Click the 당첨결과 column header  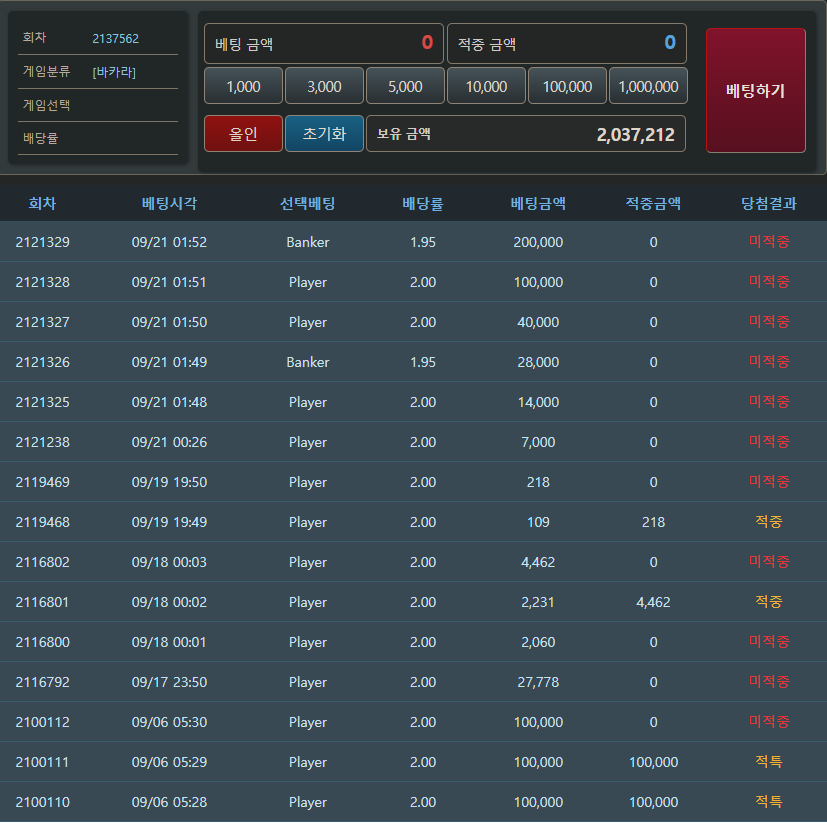(x=768, y=203)
